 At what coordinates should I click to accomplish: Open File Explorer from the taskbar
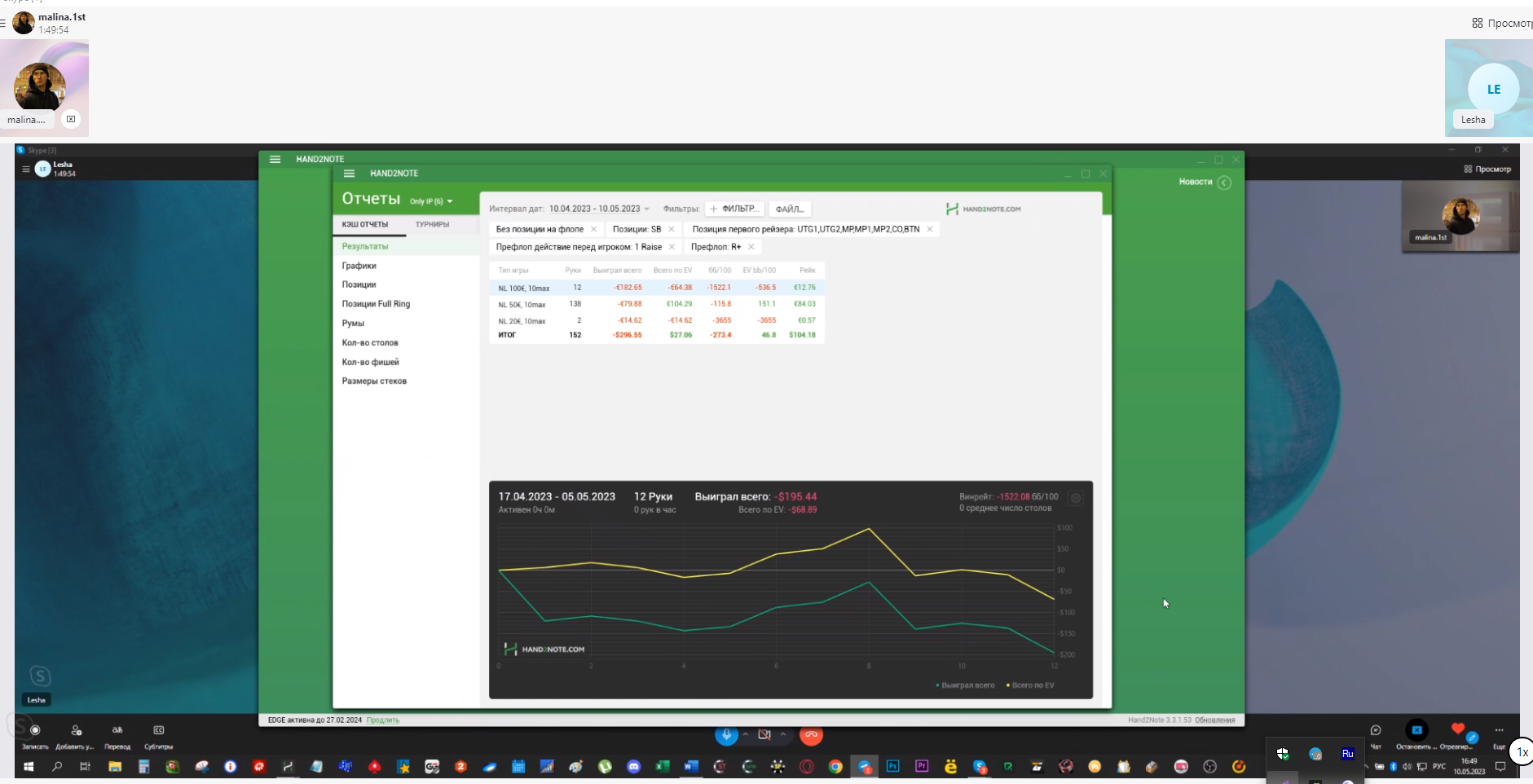click(115, 766)
